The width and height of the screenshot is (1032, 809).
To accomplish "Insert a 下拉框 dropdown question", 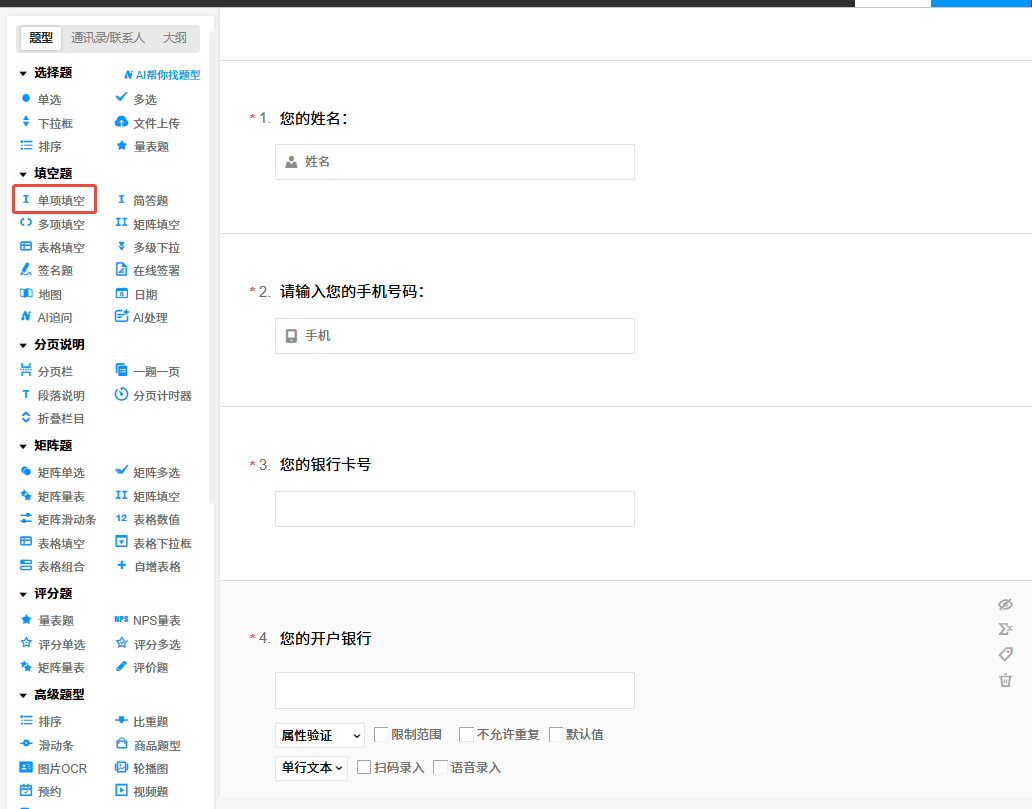I will click(47, 123).
